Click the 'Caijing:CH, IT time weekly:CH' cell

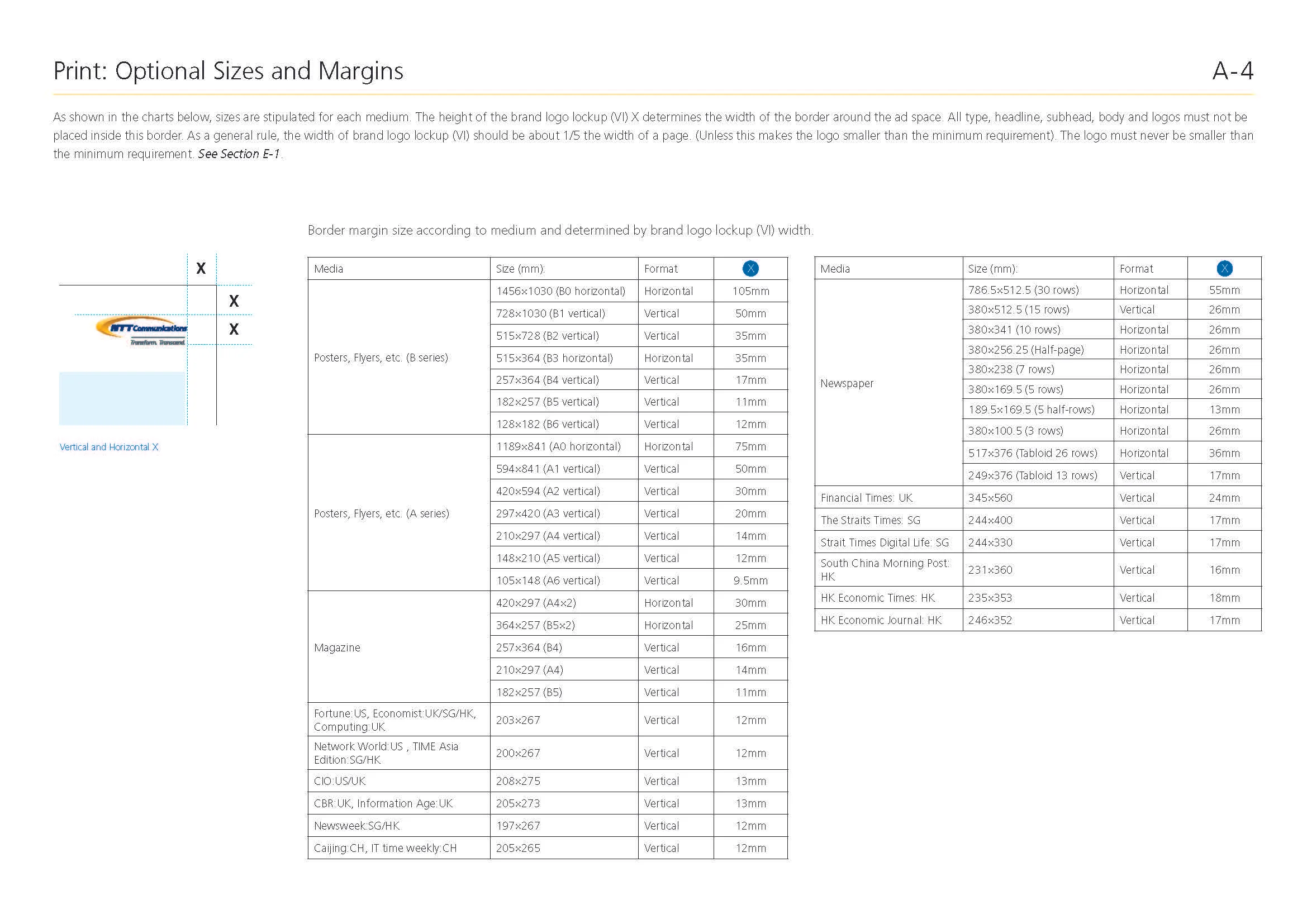click(385, 849)
